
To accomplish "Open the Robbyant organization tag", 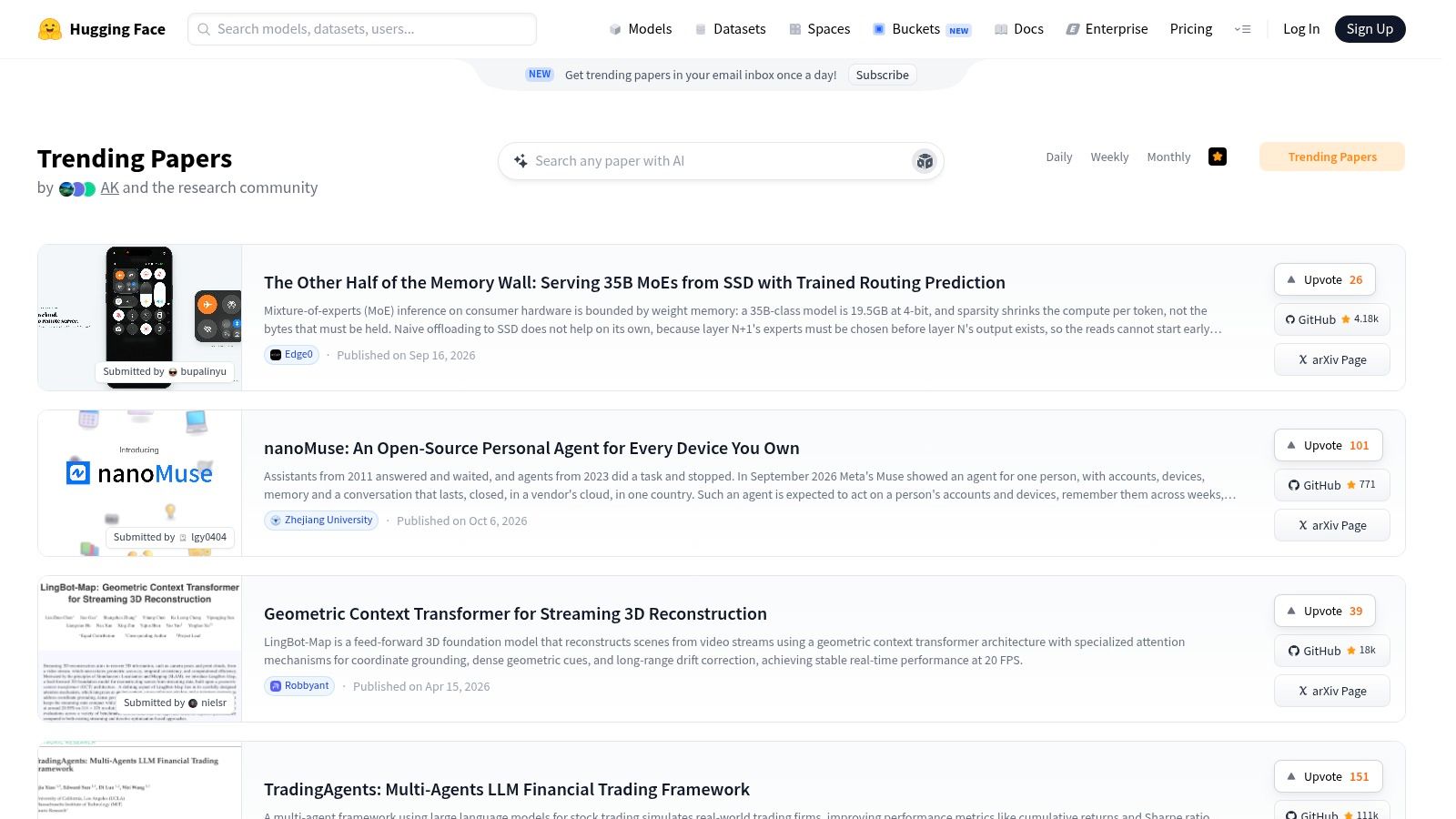I will pos(299,686).
